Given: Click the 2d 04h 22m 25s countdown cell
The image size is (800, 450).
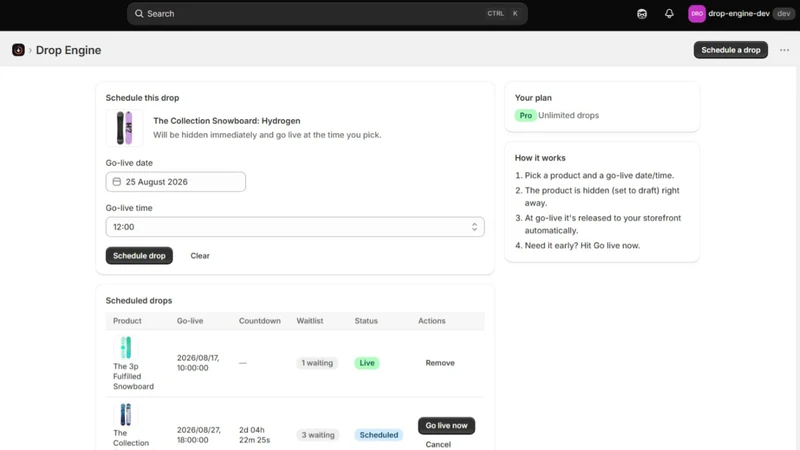Looking at the screenshot, I should tap(255, 435).
